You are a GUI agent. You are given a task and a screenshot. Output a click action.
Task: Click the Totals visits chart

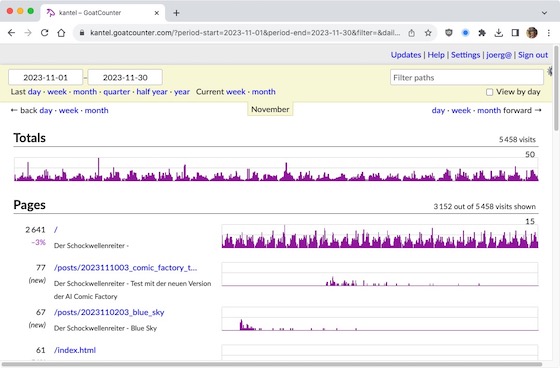pos(276,169)
